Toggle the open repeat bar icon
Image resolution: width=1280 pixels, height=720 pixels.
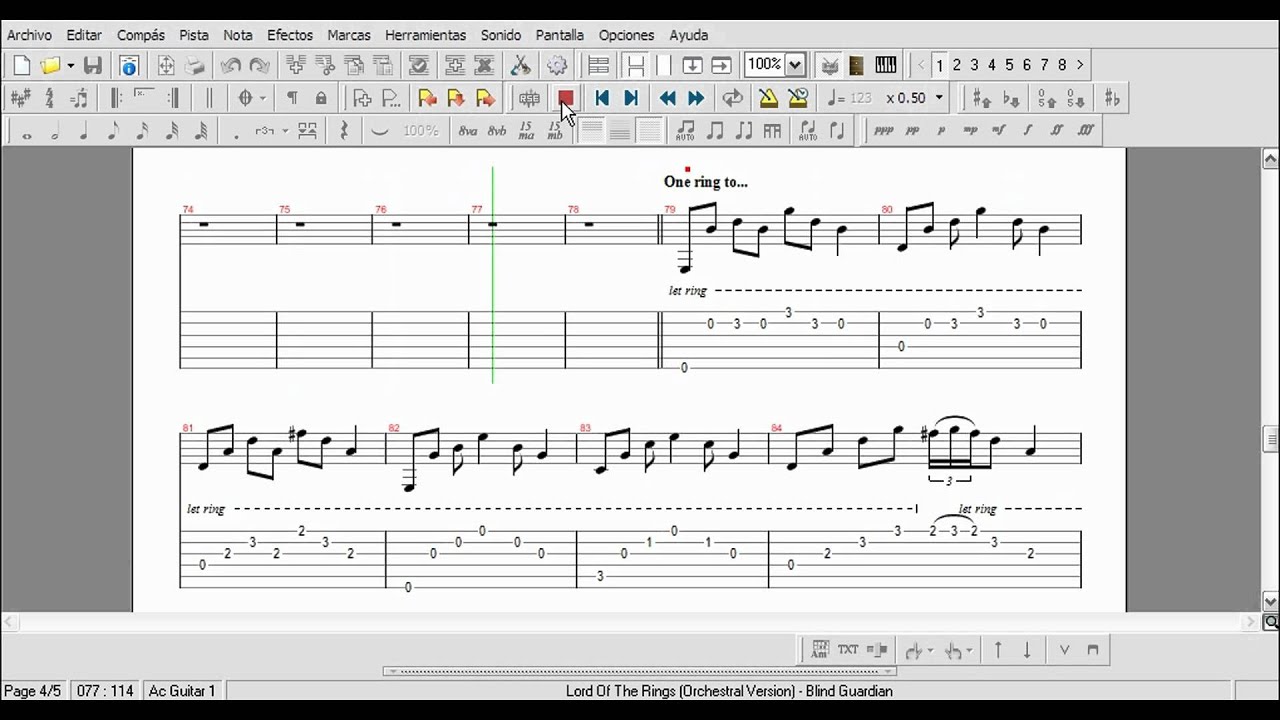coord(116,98)
